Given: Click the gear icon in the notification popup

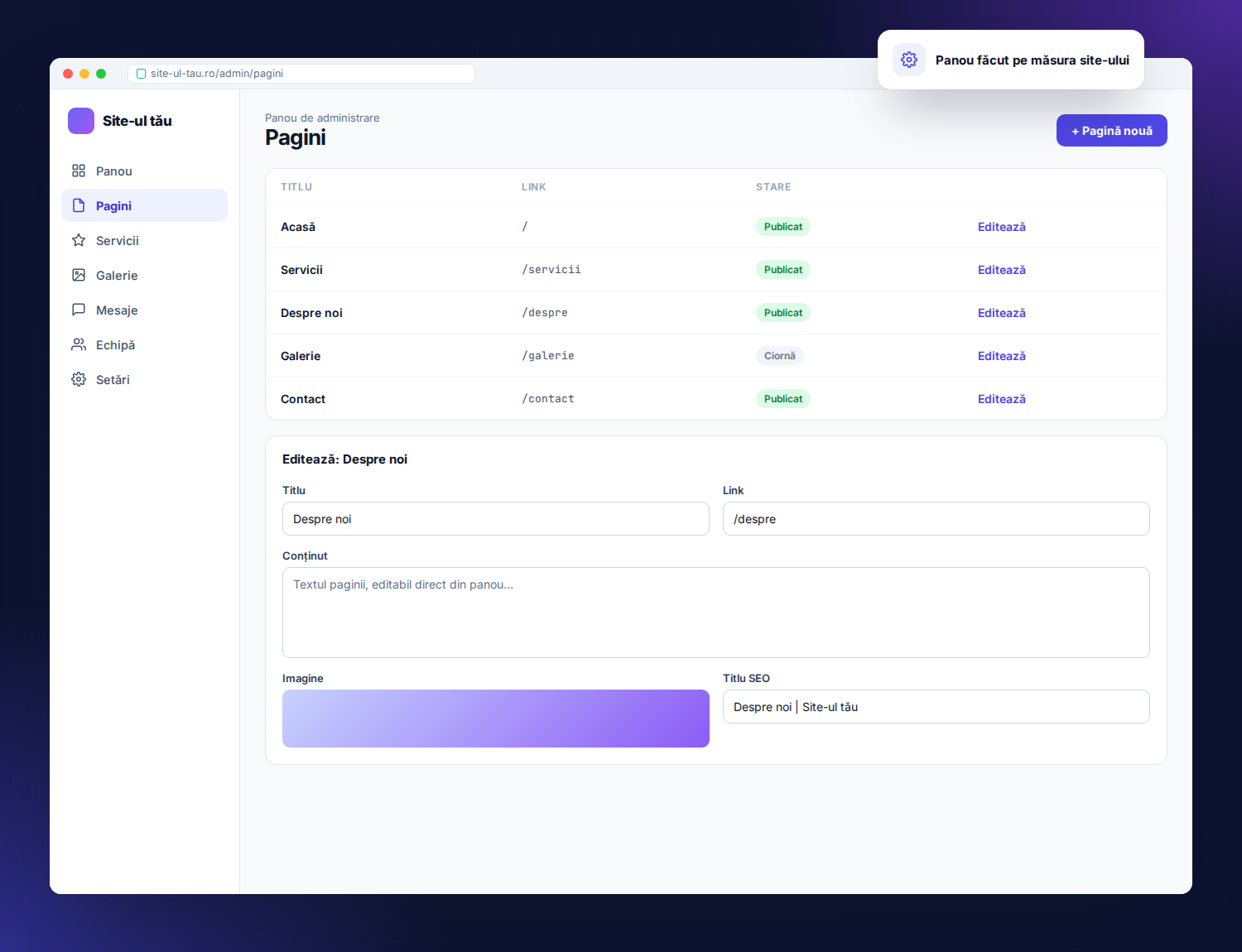Looking at the screenshot, I should [909, 60].
